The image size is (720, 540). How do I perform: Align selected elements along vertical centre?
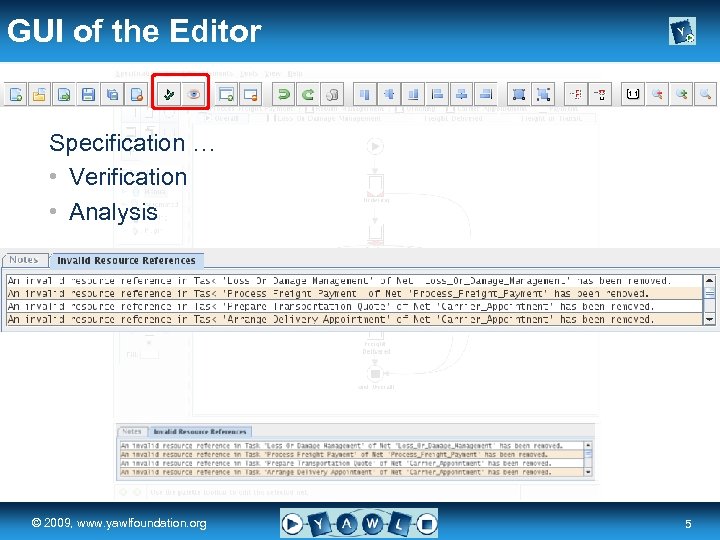coord(462,95)
